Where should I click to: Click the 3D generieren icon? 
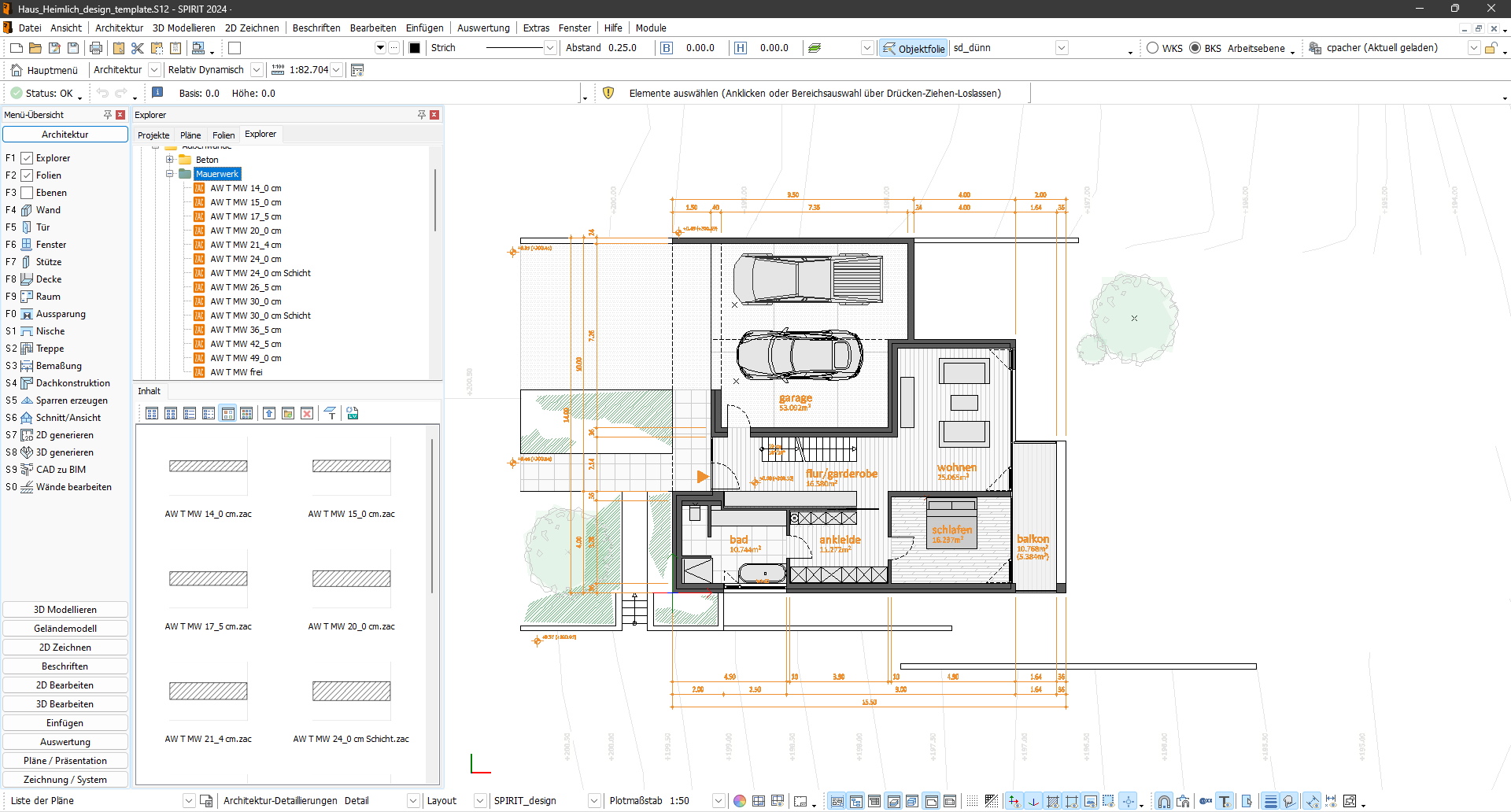point(27,452)
